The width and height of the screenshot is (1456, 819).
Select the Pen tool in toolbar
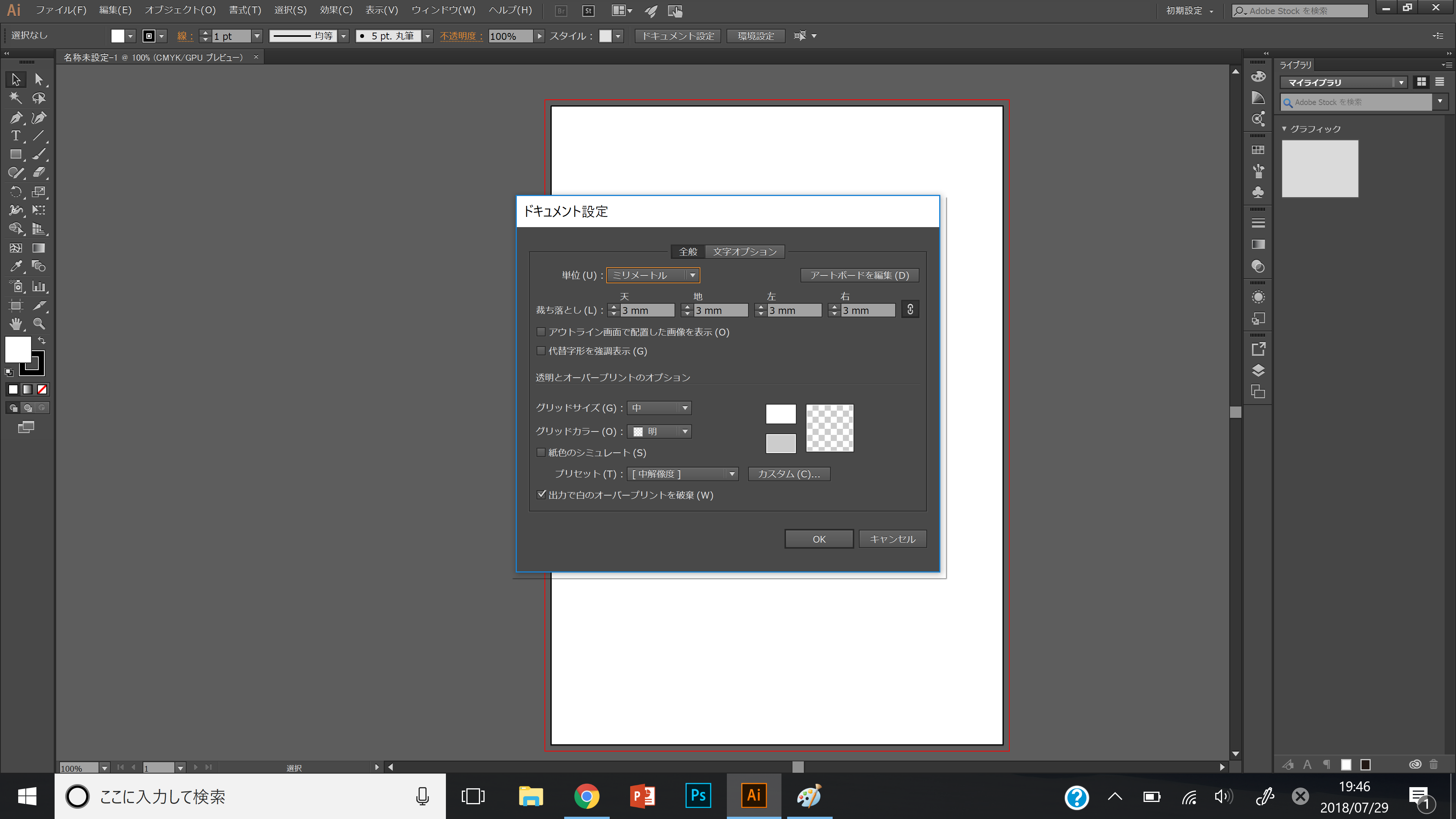(x=15, y=117)
